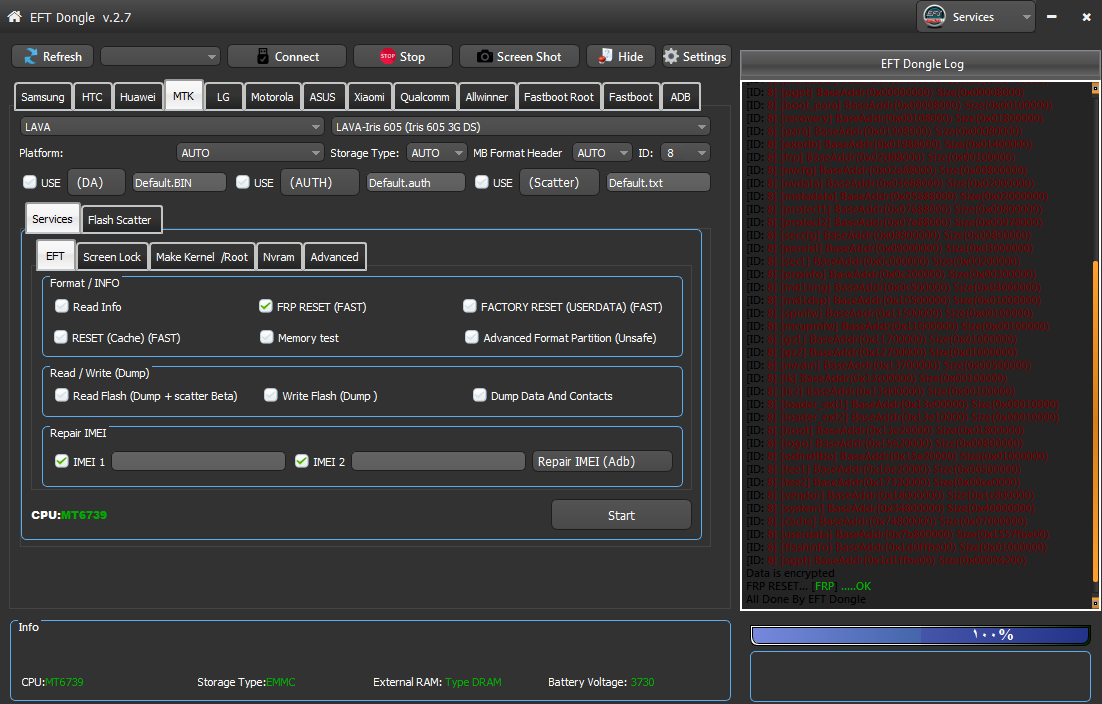Click the 100% progress bar
Image resolution: width=1102 pixels, height=704 pixels.
click(921, 635)
